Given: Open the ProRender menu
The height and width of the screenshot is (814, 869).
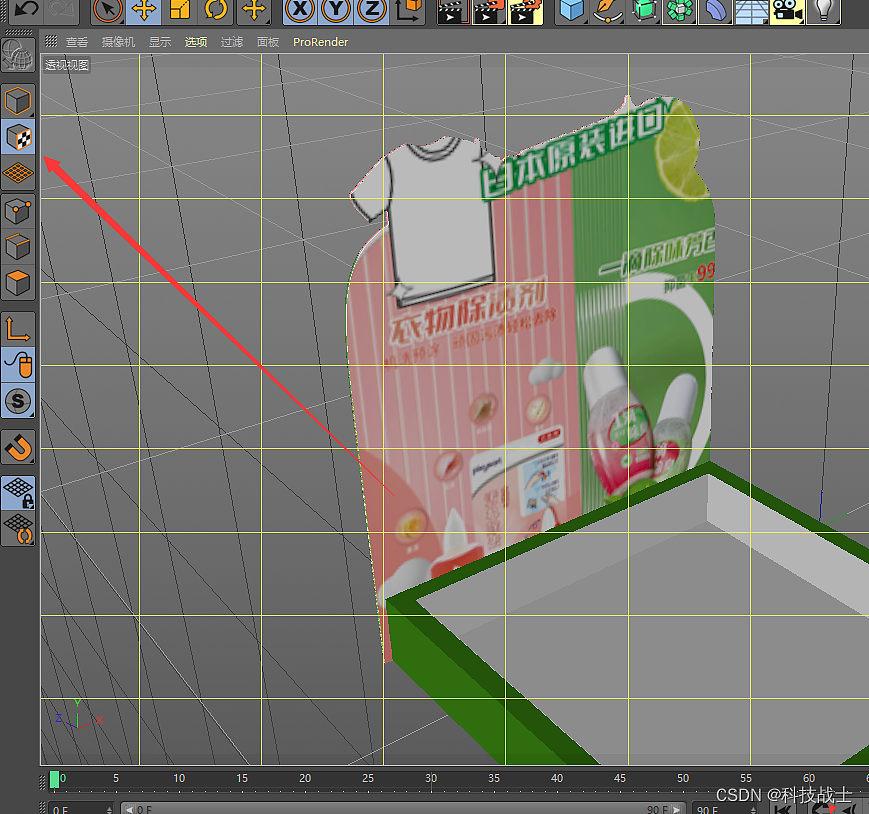Looking at the screenshot, I should coord(320,42).
